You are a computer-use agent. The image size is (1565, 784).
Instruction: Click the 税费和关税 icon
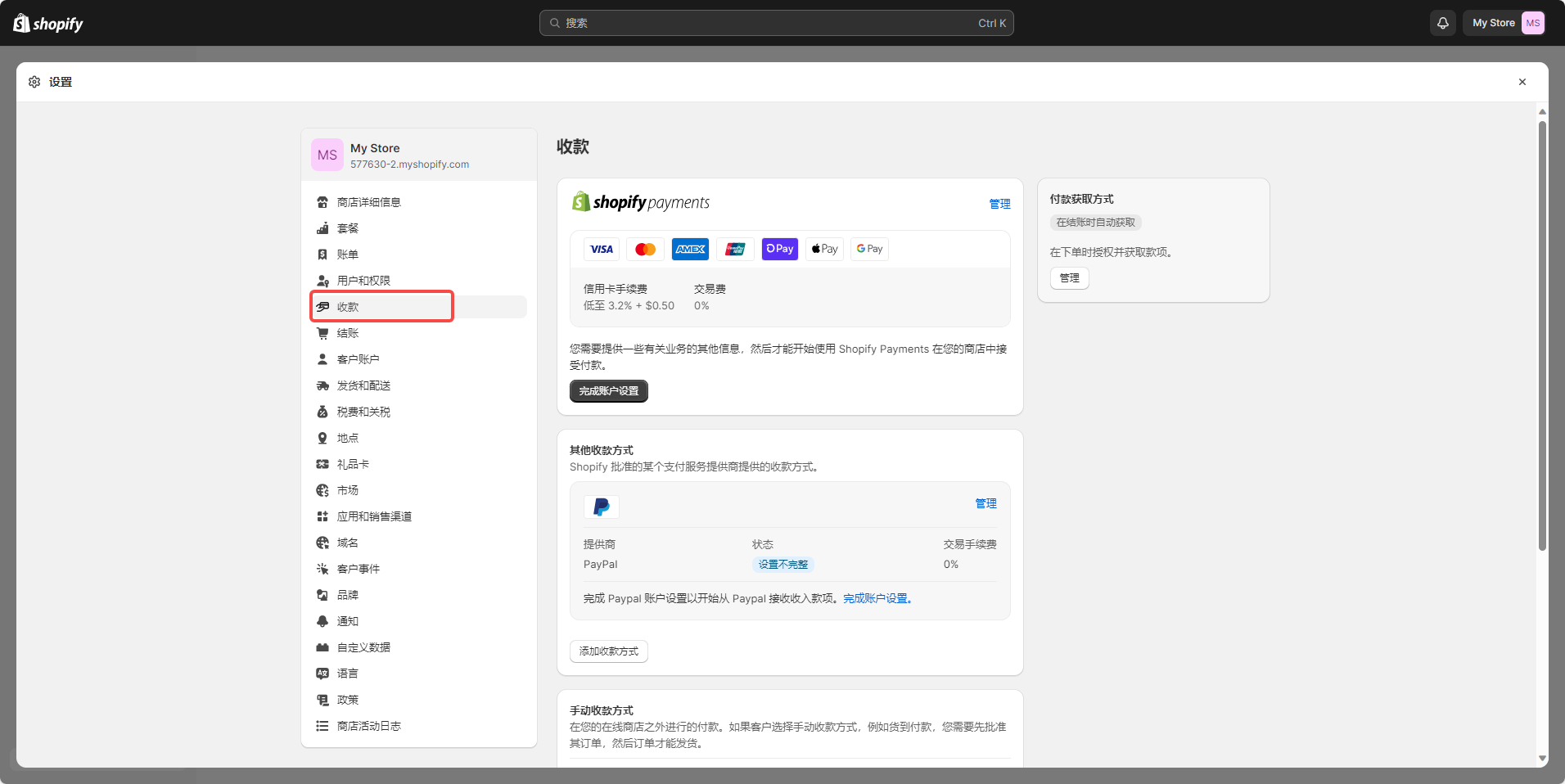point(322,412)
